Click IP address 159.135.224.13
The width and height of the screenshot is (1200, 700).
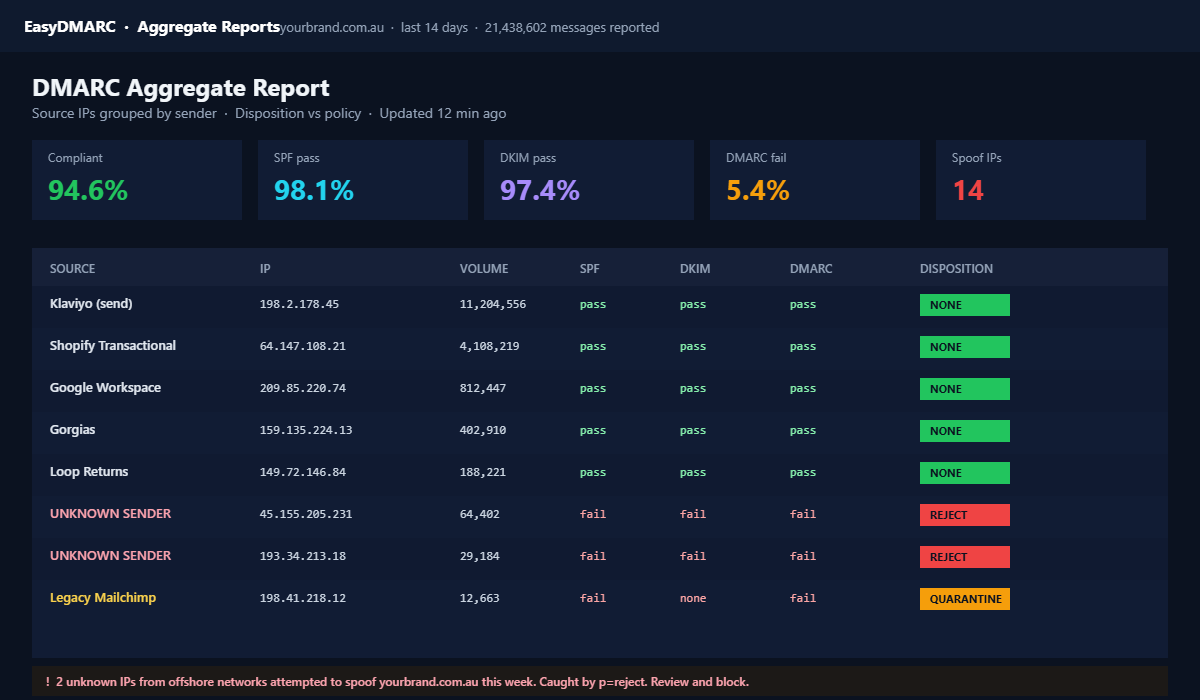tap(306, 430)
